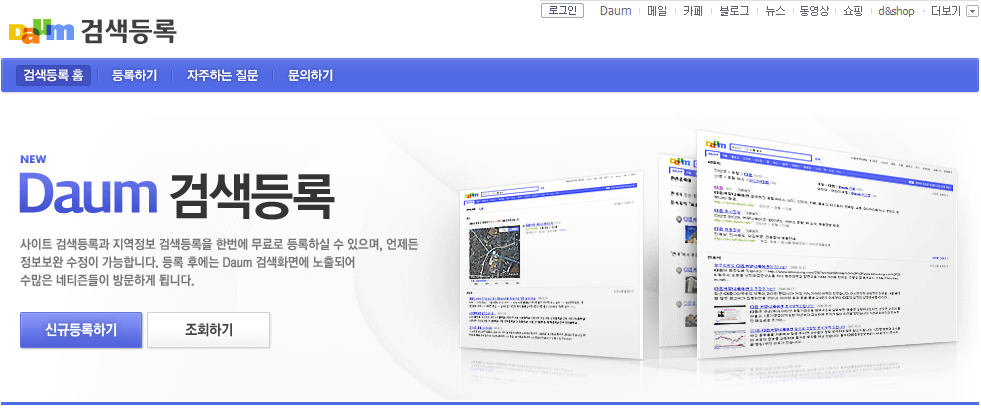Open the 로그인 login button
The width and height of the screenshot is (981, 408).
click(562, 11)
